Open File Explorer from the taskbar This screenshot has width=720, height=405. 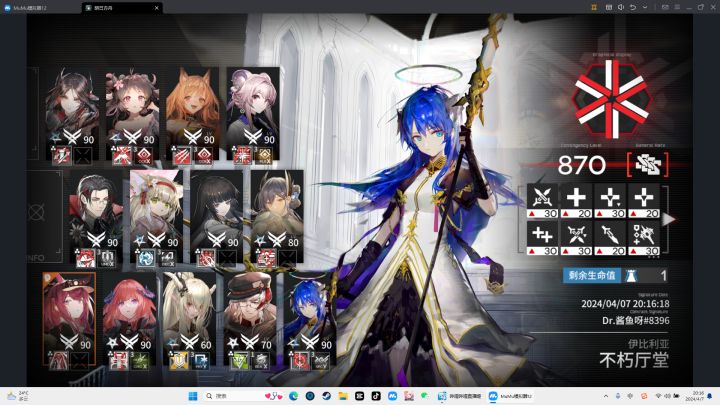click(343, 396)
